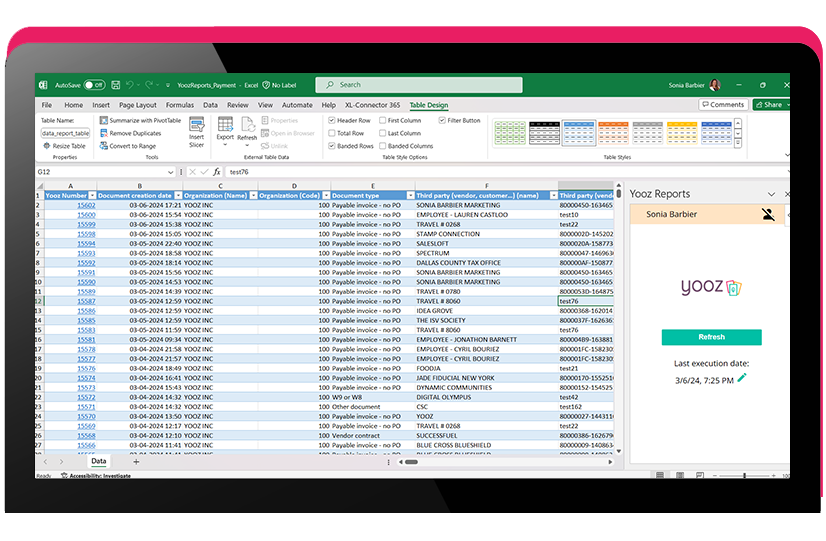This screenshot has width=826, height=541.
Task: Click the Insert Function fx icon
Action: click(217, 172)
